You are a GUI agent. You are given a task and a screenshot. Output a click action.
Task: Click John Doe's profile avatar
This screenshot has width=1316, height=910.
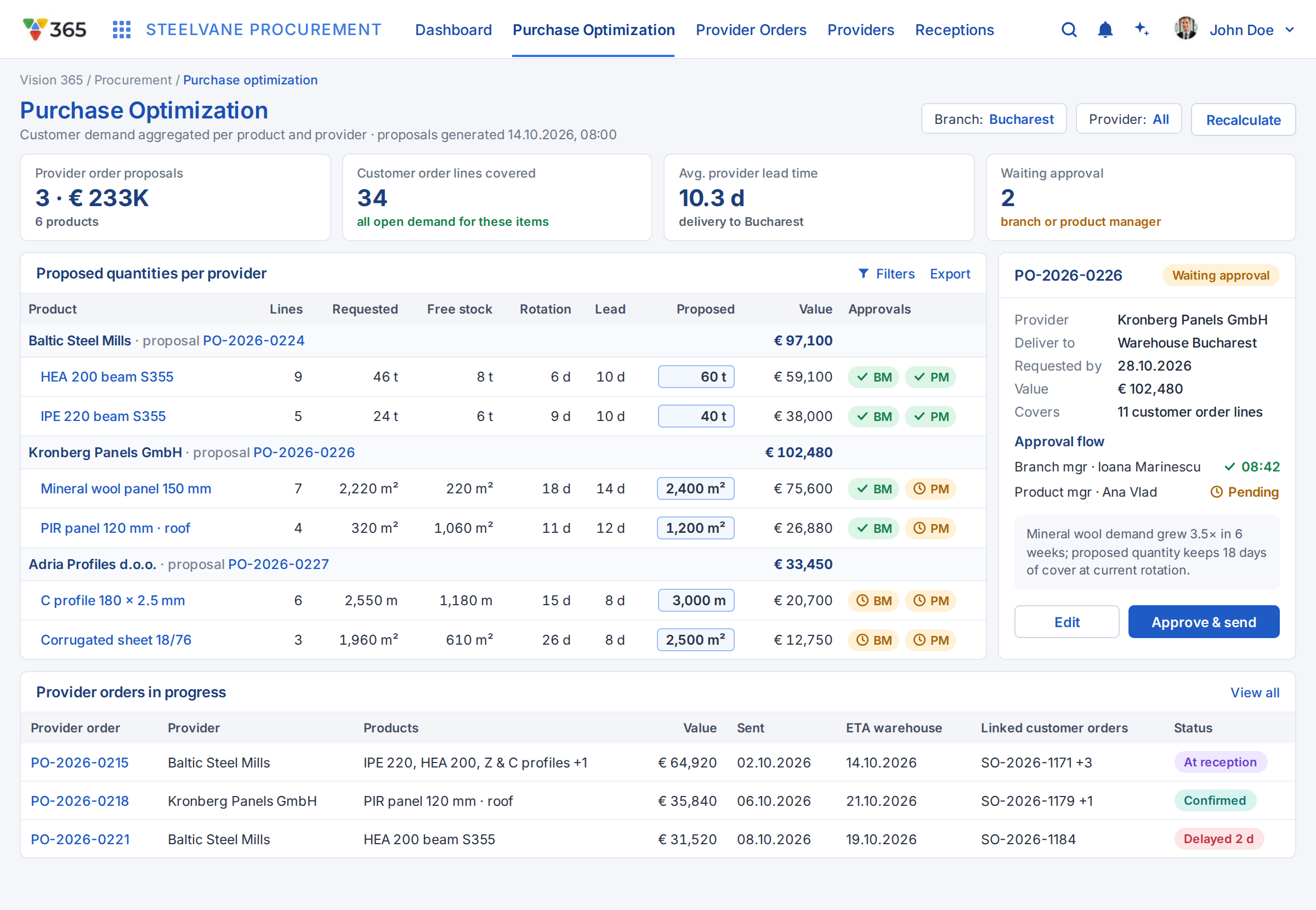(x=1185, y=29)
